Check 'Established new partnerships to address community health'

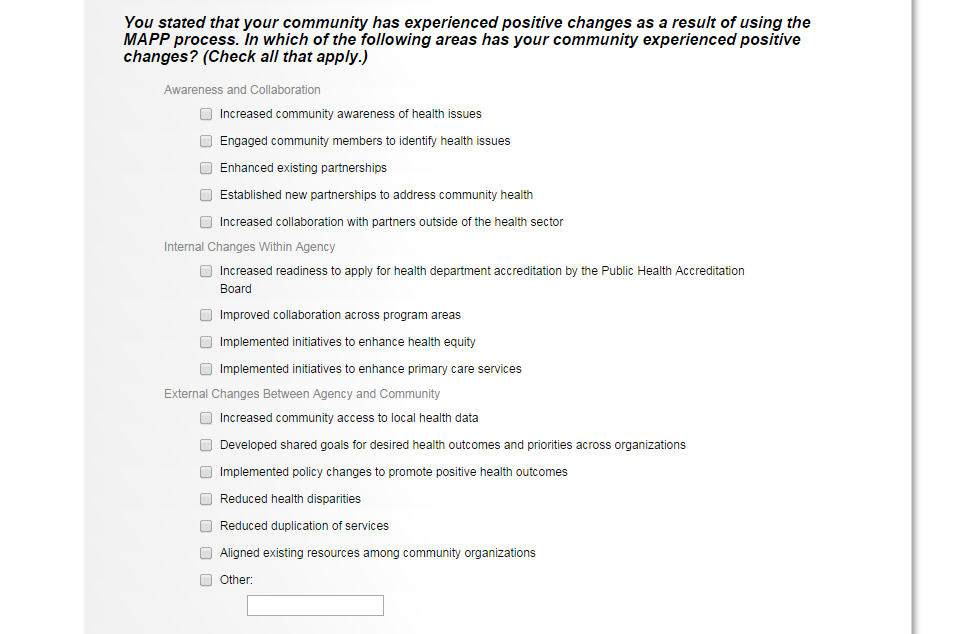point(206,195)
